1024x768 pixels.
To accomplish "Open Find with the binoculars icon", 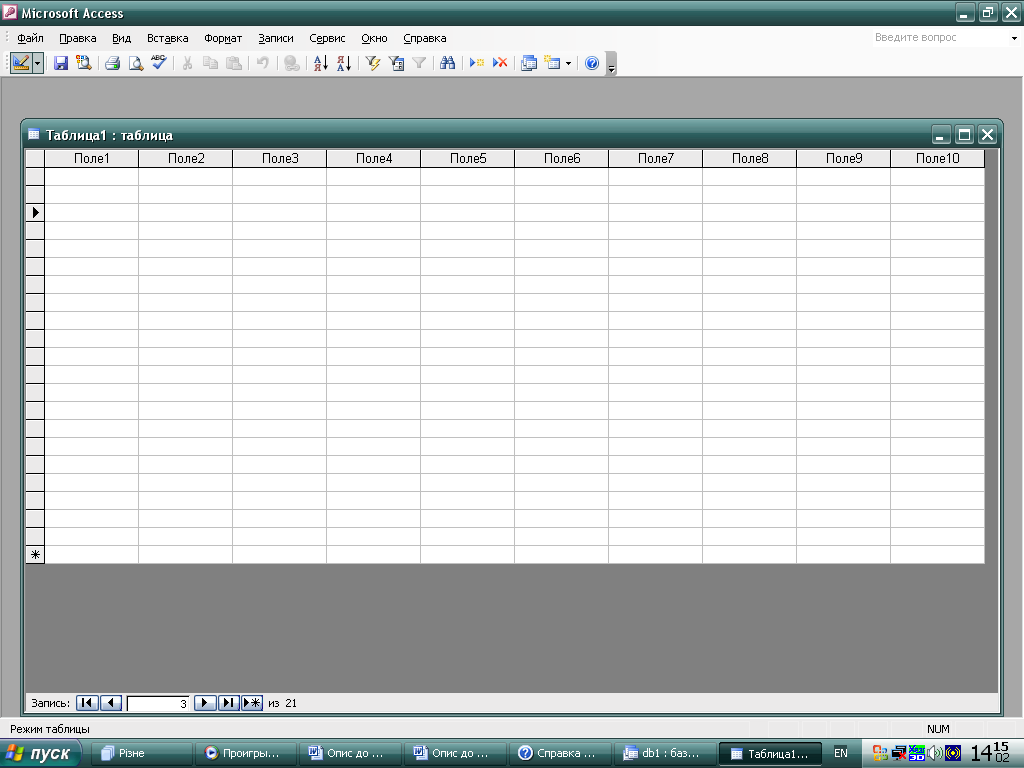I will 447,63.
